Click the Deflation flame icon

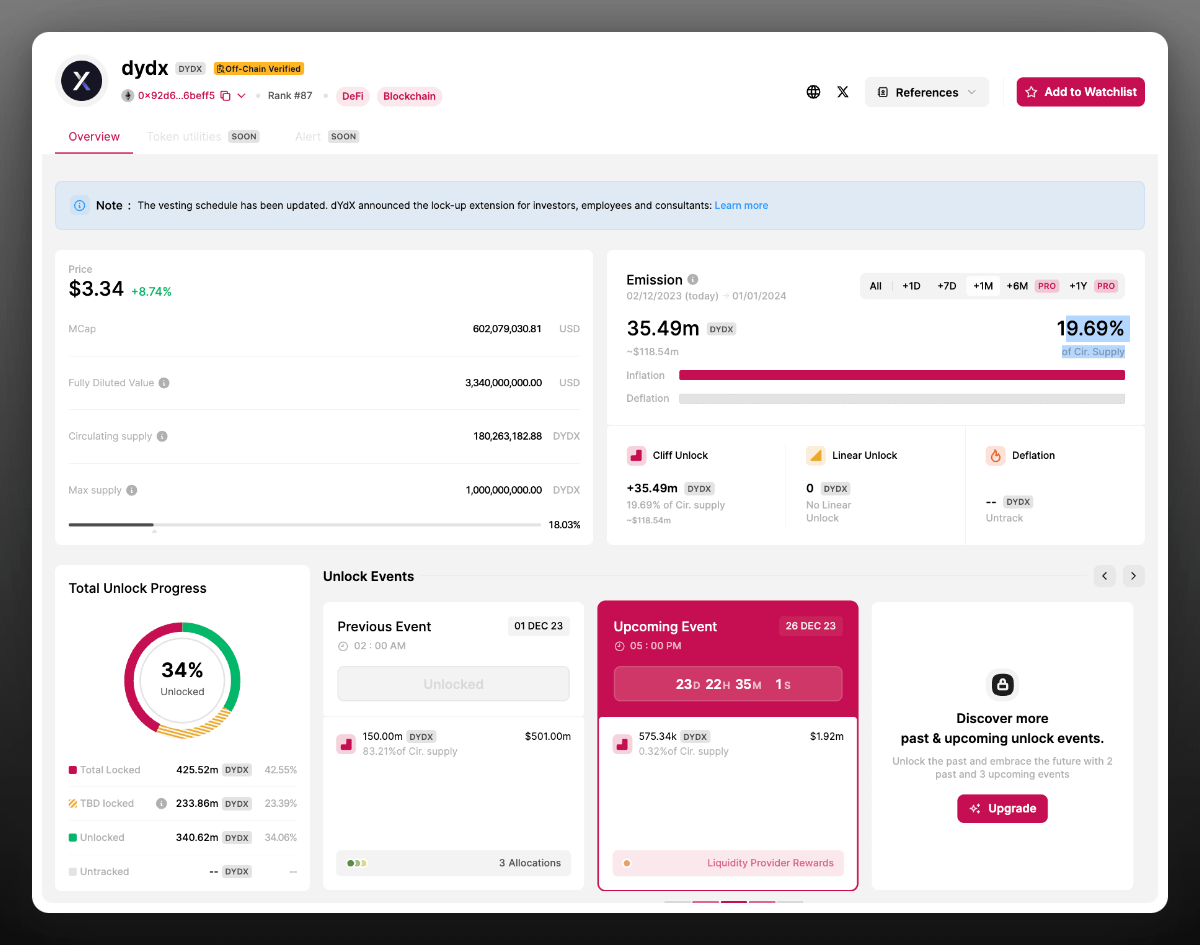click(995, 456)
